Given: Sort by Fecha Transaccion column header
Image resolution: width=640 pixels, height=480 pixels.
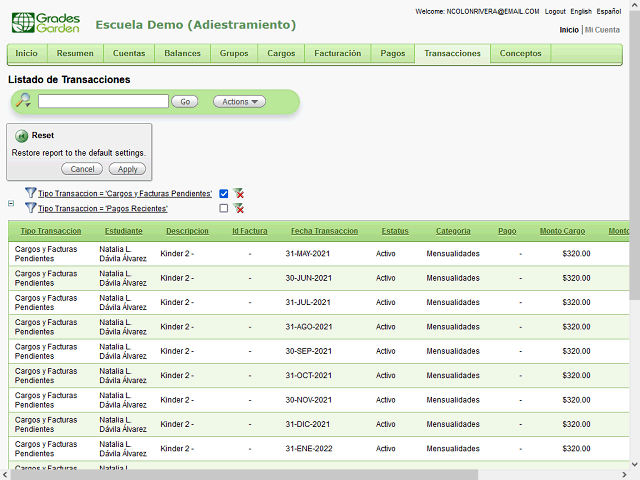Looking at the screenshot, I should point(324,231).
